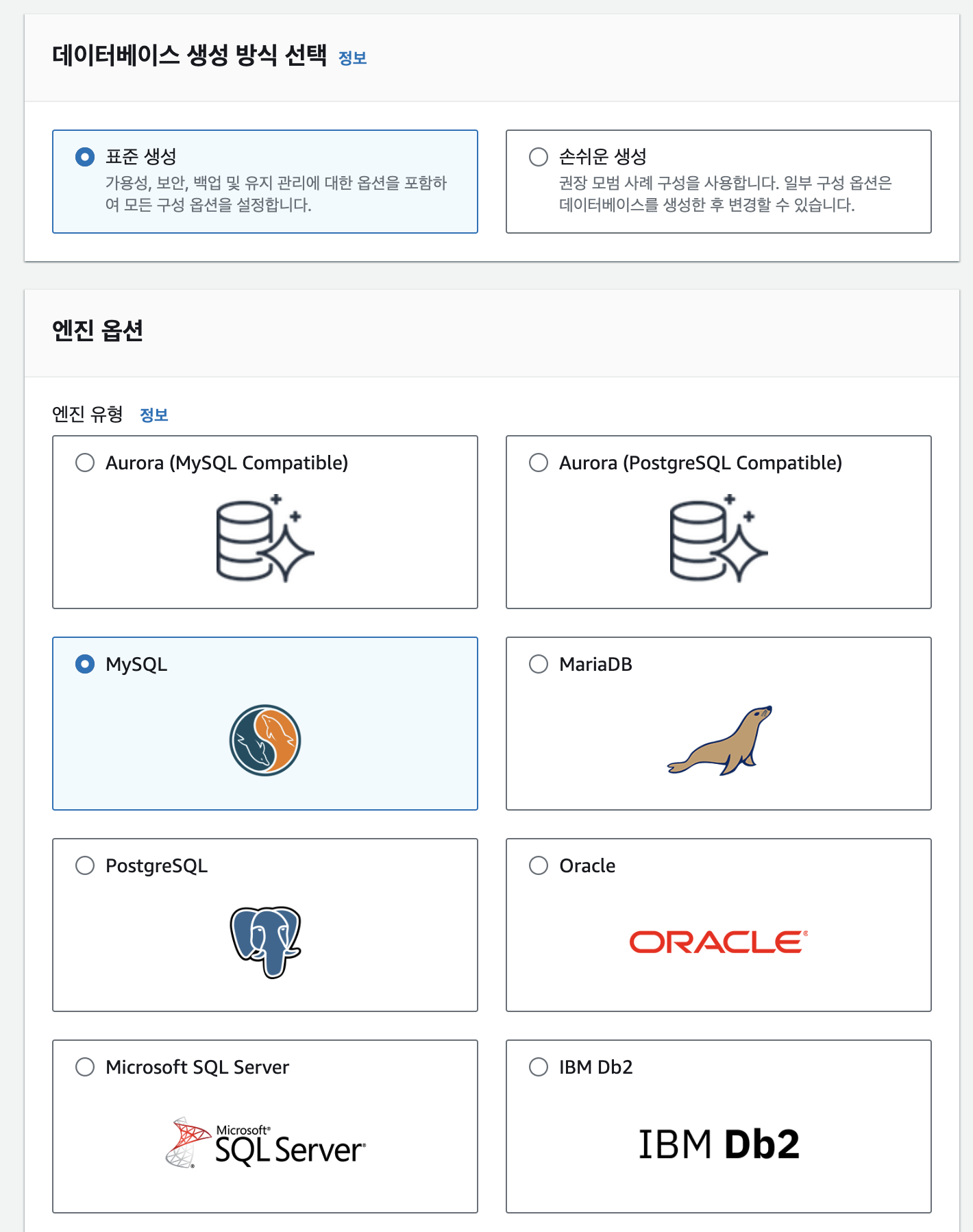
Task: Click the IBM Db2 logo
Action: point(721,1141)
